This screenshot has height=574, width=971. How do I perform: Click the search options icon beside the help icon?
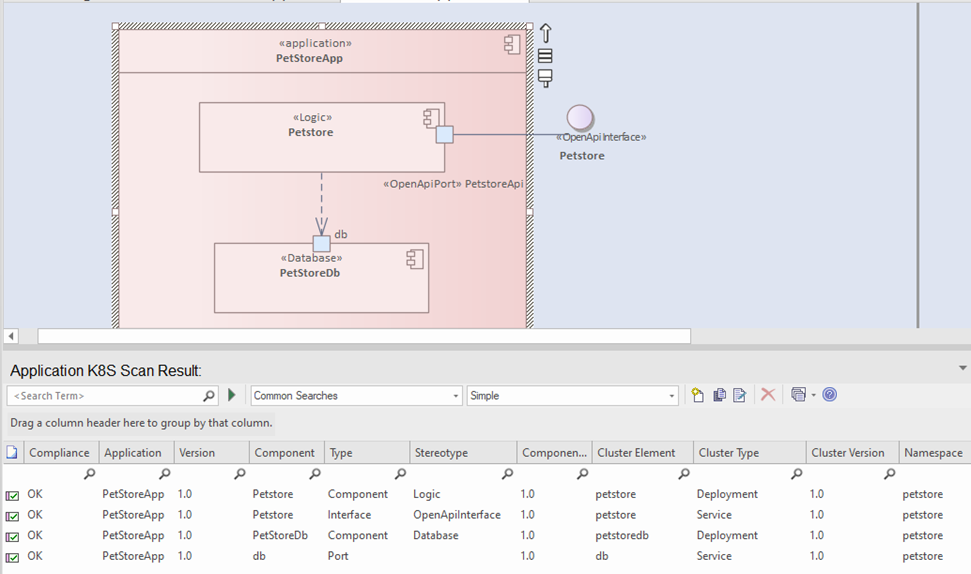(x=798, y=394)
